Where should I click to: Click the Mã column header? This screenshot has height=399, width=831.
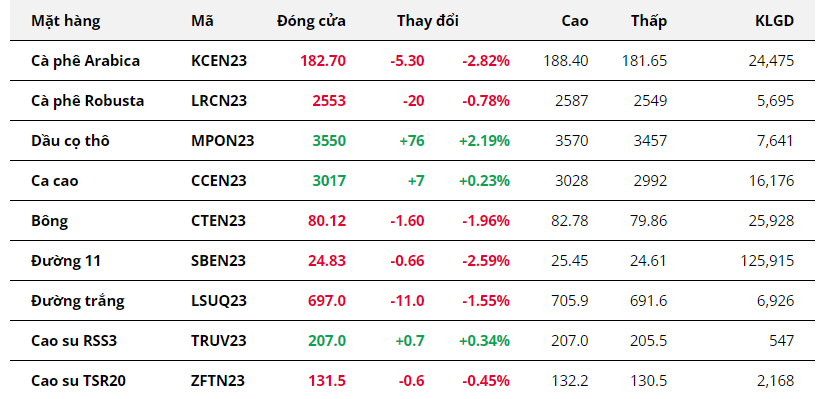point(202,21)
